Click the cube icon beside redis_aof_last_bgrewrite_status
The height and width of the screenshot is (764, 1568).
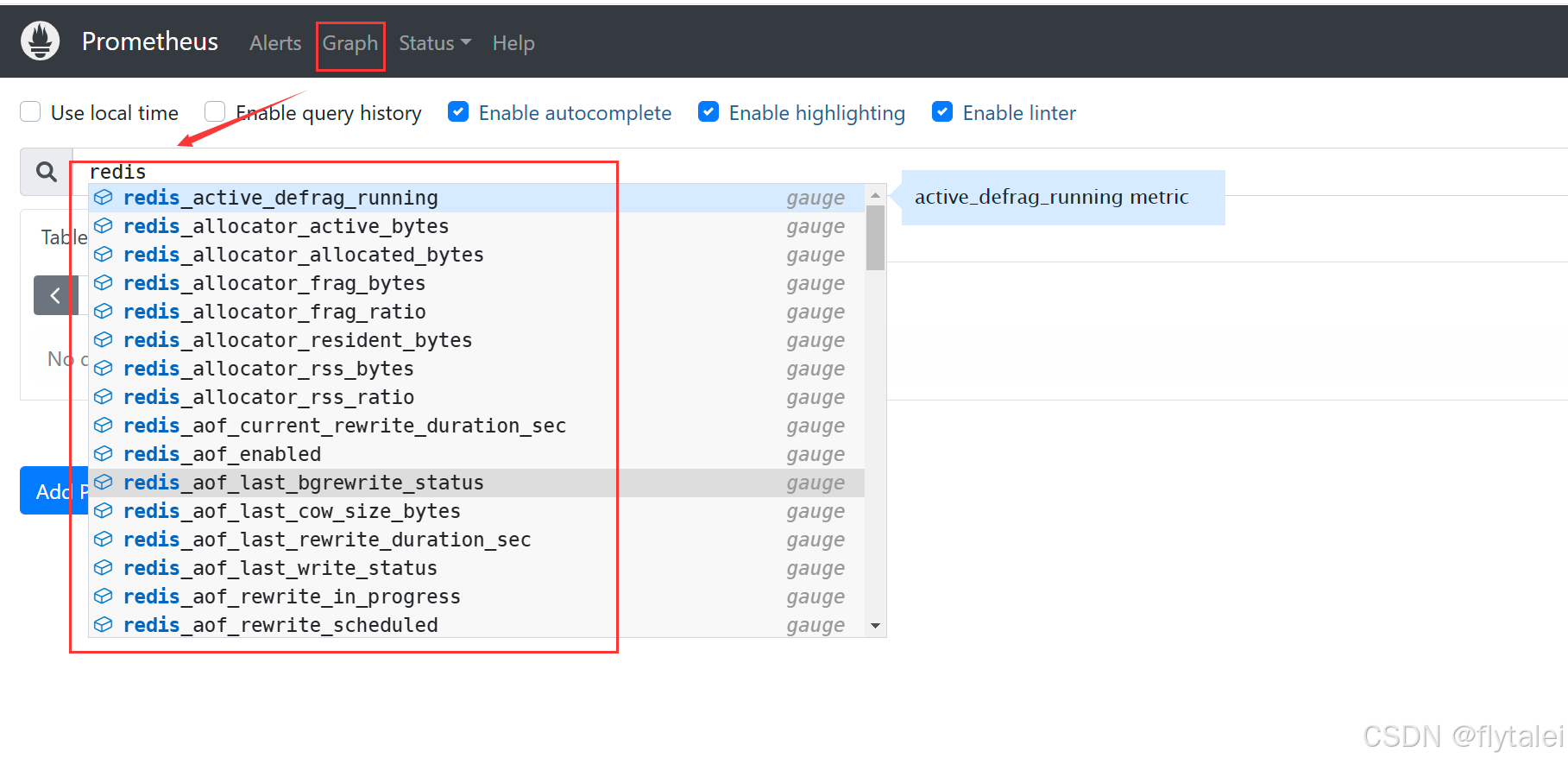tap(104, 483)
